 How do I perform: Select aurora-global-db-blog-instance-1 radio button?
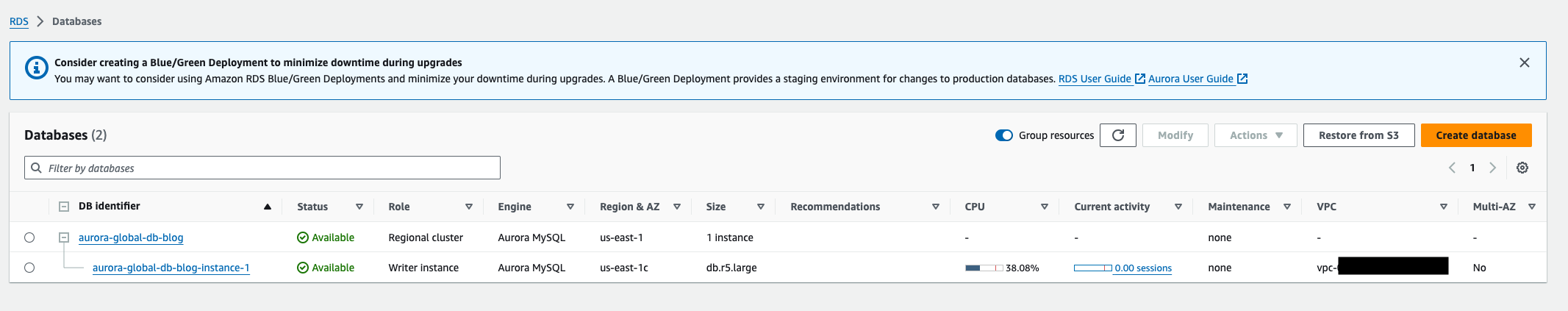(x=29, y=268)
